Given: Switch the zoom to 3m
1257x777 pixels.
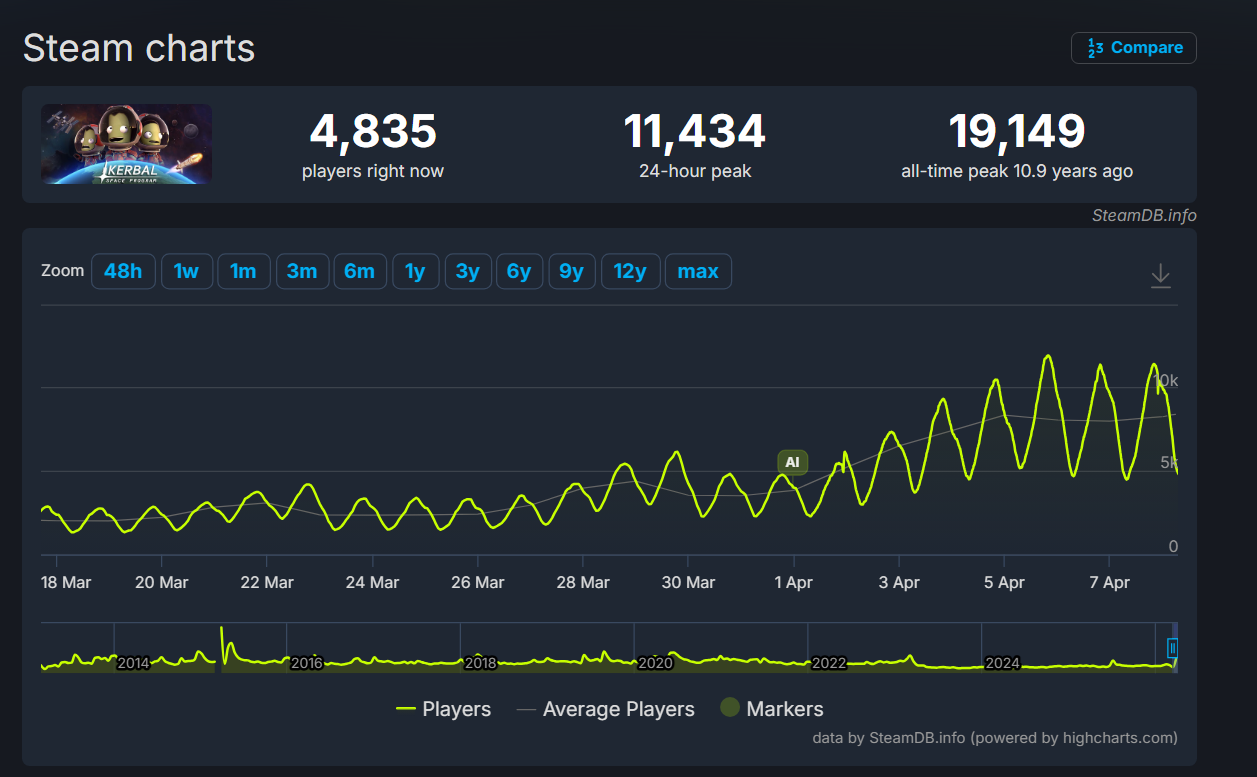Looking at the screenshot, I should pyautogui.click(x=302, y=271).
